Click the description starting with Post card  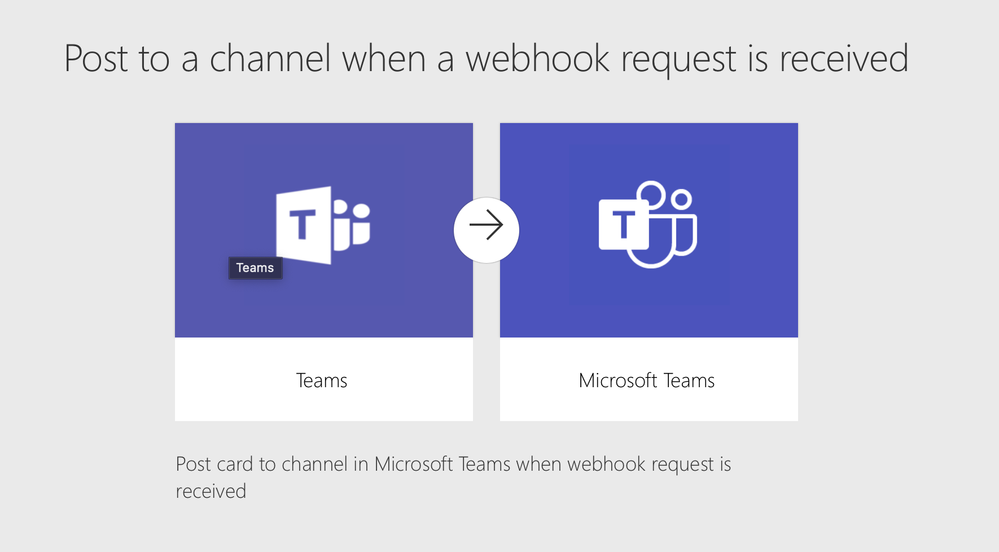tap(453, 477)
